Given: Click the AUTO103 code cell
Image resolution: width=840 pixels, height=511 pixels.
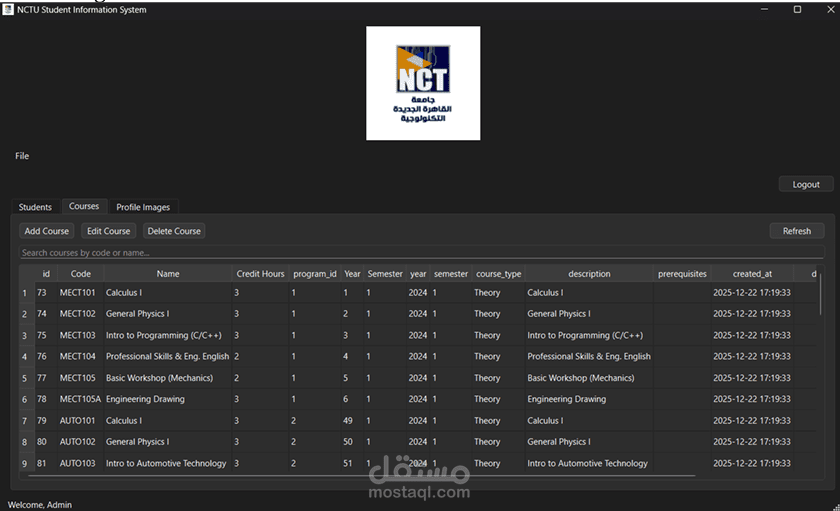Looking at the screenshot, I should tap(78, 463).
